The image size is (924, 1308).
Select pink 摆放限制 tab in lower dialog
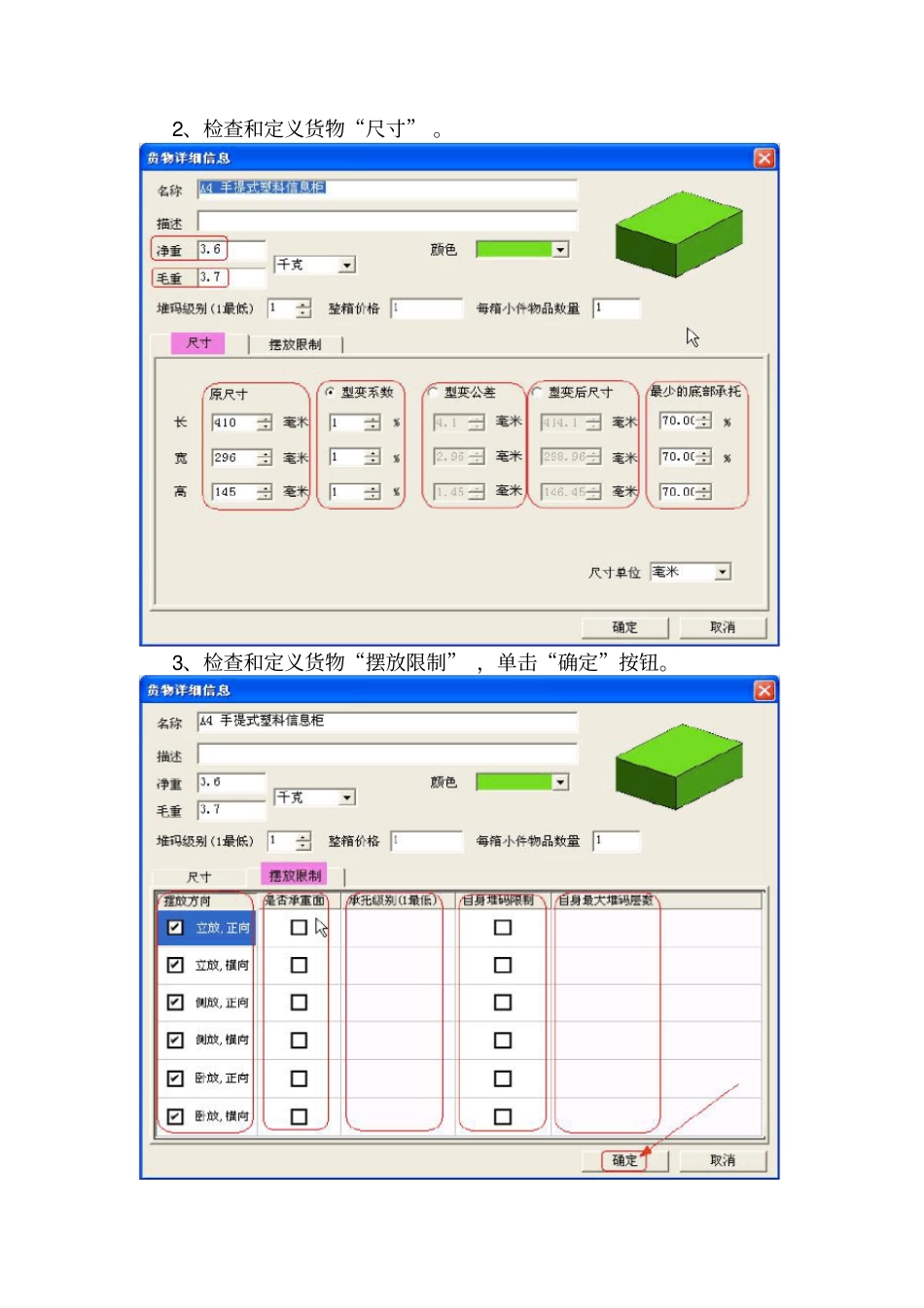[x=296, y=875]
